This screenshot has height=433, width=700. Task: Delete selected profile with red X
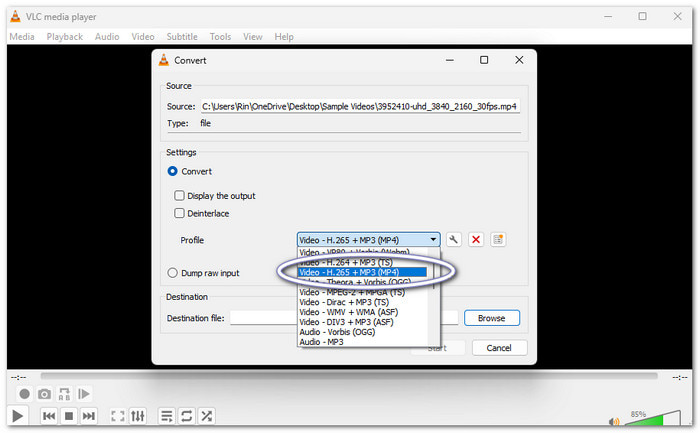tap(476, 240)
